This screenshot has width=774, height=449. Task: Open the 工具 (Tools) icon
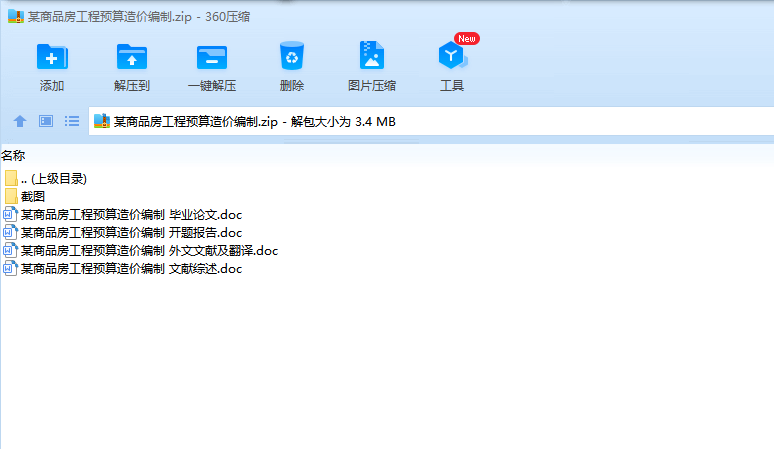pyautogui.click(x=452, y=55)
